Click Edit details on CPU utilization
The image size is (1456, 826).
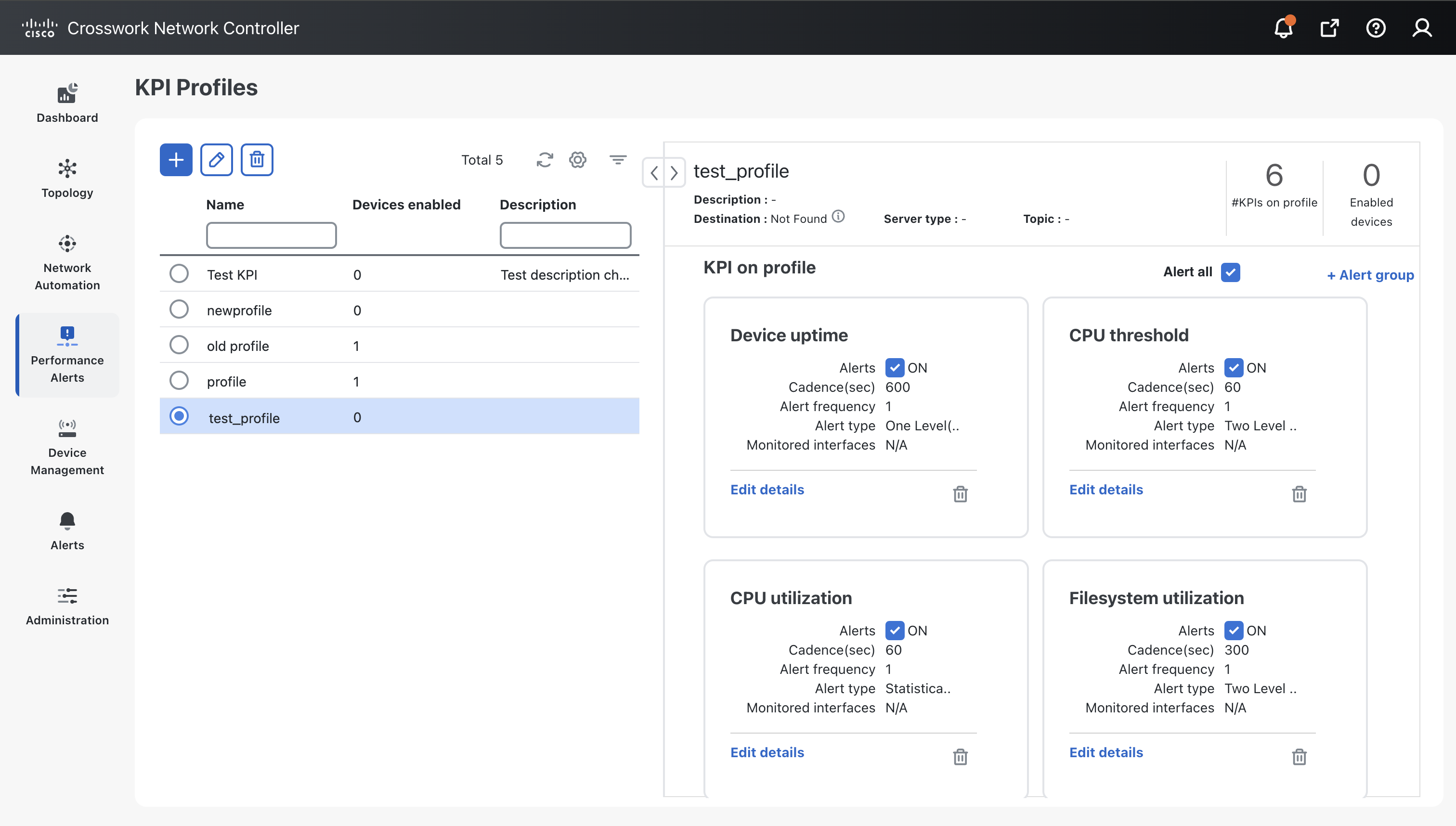tap(767, 752)
